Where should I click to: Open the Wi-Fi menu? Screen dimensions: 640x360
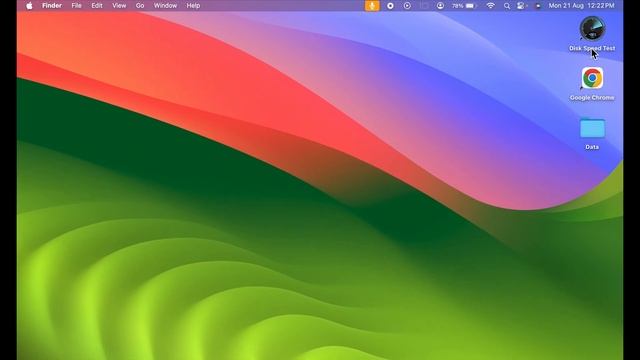[x=491, y=6]
